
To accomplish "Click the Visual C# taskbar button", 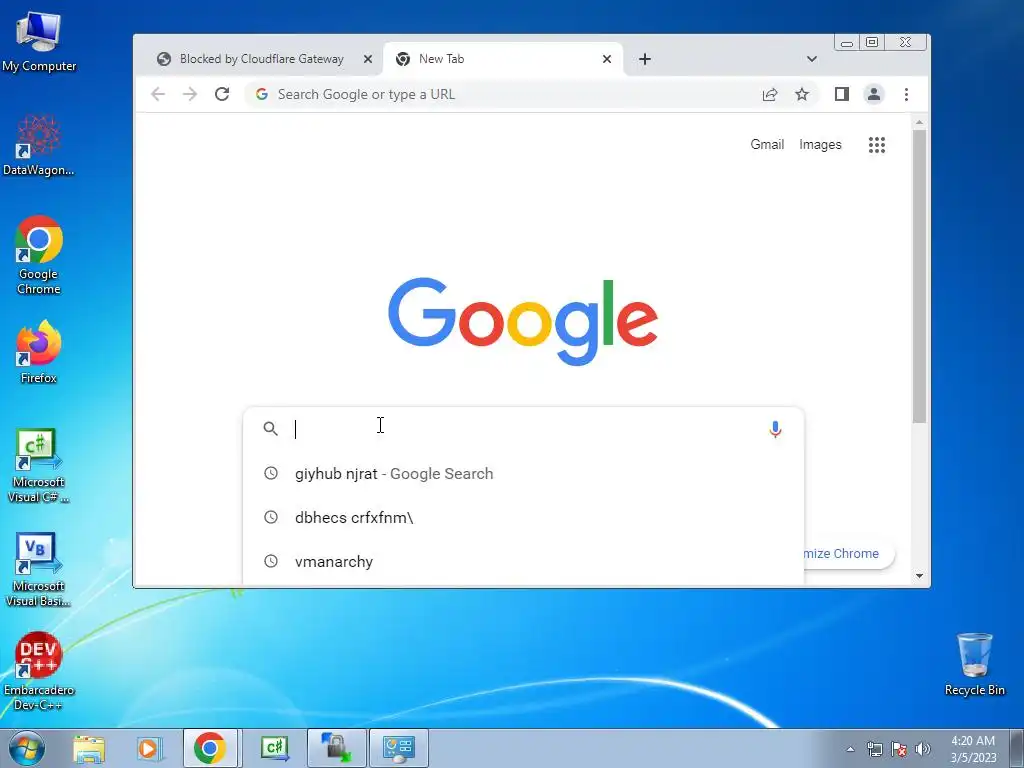I will pyautogui.click(x=275, y=748).
